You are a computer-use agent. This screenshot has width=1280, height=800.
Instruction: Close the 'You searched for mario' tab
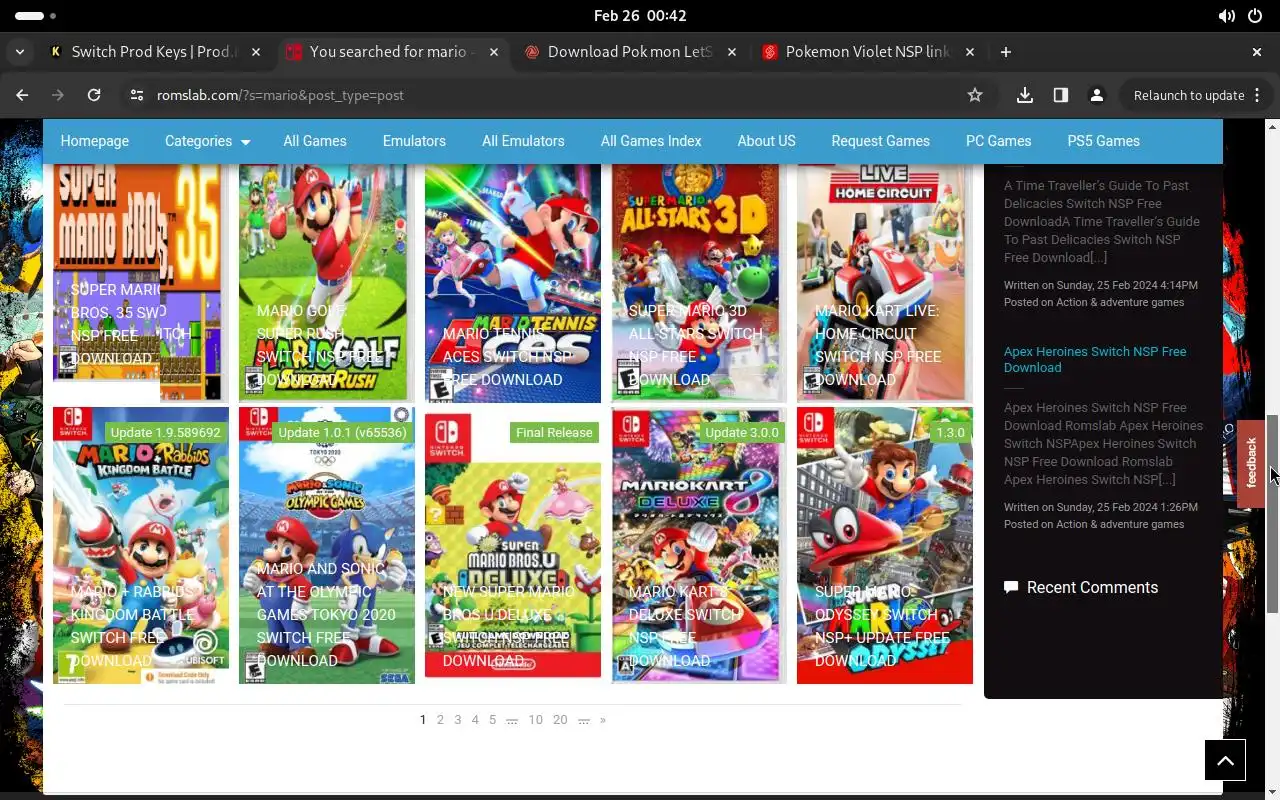[494, 52]
